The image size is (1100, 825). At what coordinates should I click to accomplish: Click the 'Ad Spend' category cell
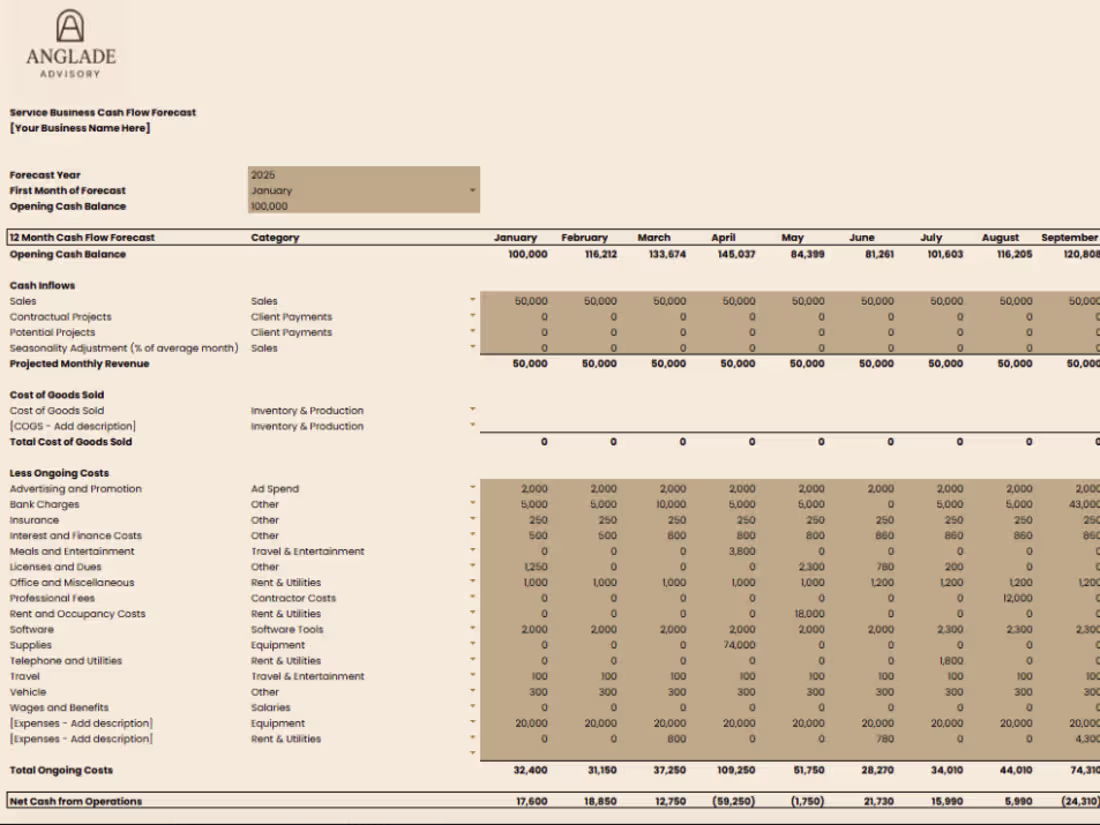pos(275,489)
